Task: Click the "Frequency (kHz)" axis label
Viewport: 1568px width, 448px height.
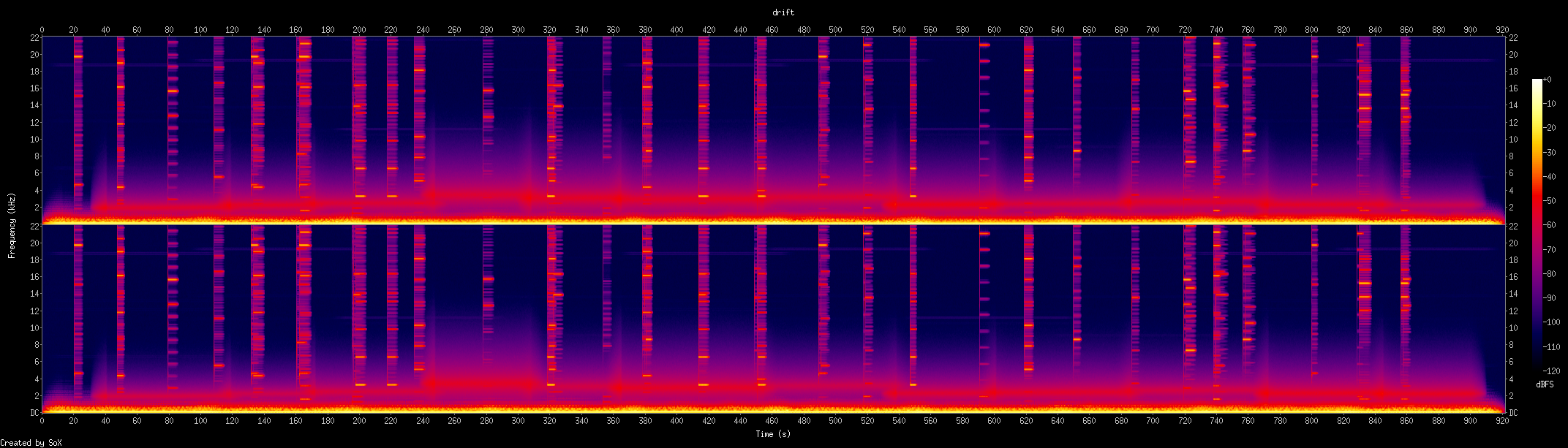Action: pyautogui.click(x=12, y=226)
